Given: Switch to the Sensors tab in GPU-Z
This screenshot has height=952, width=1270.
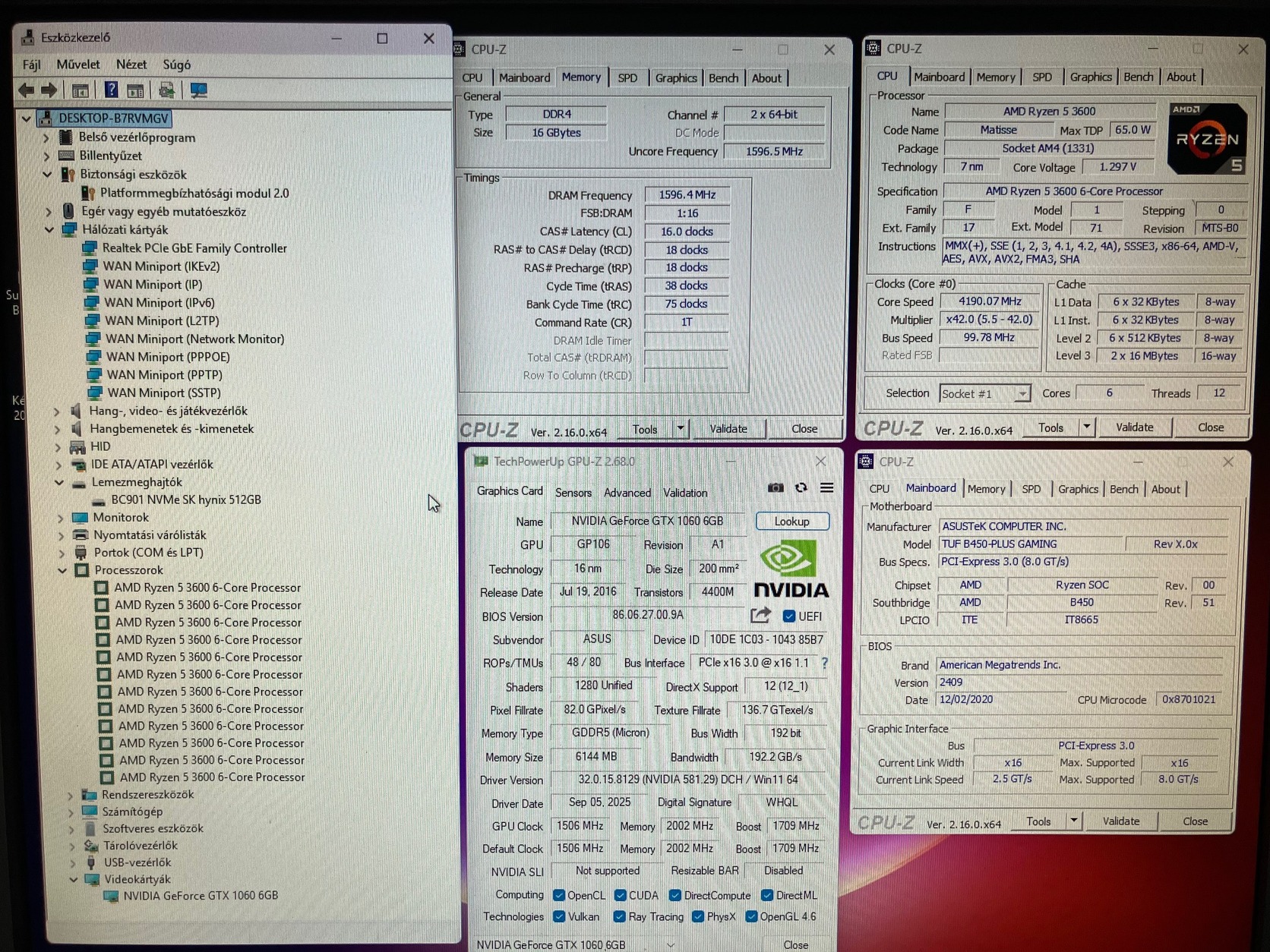Looking at the screenshot, I should pyautogui.click(x=573, y=493).
